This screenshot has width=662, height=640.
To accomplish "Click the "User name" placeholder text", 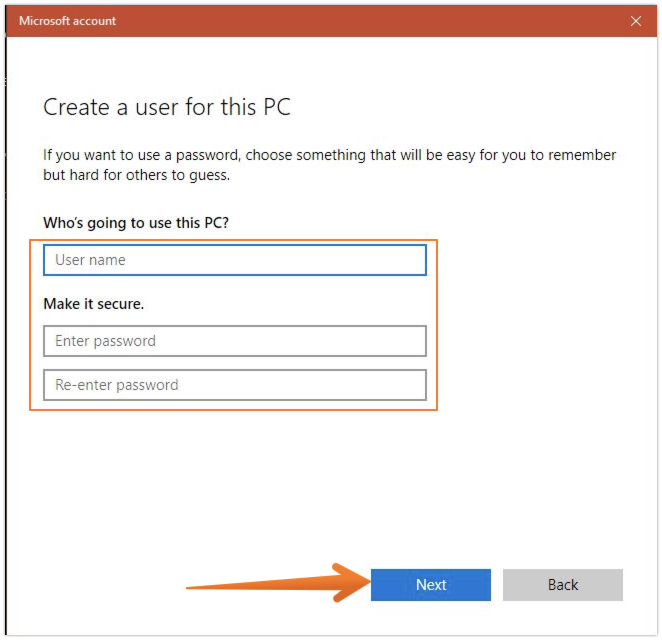I will (90, 260).
